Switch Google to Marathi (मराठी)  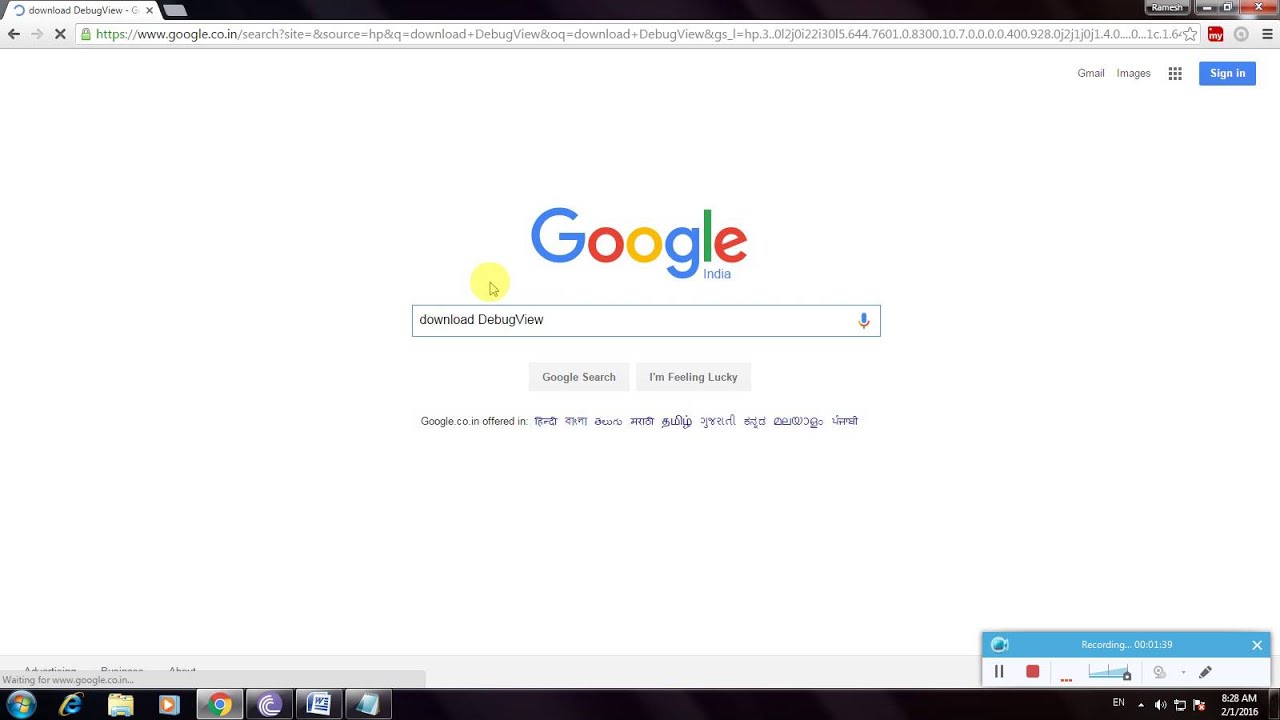pos(642,421)
